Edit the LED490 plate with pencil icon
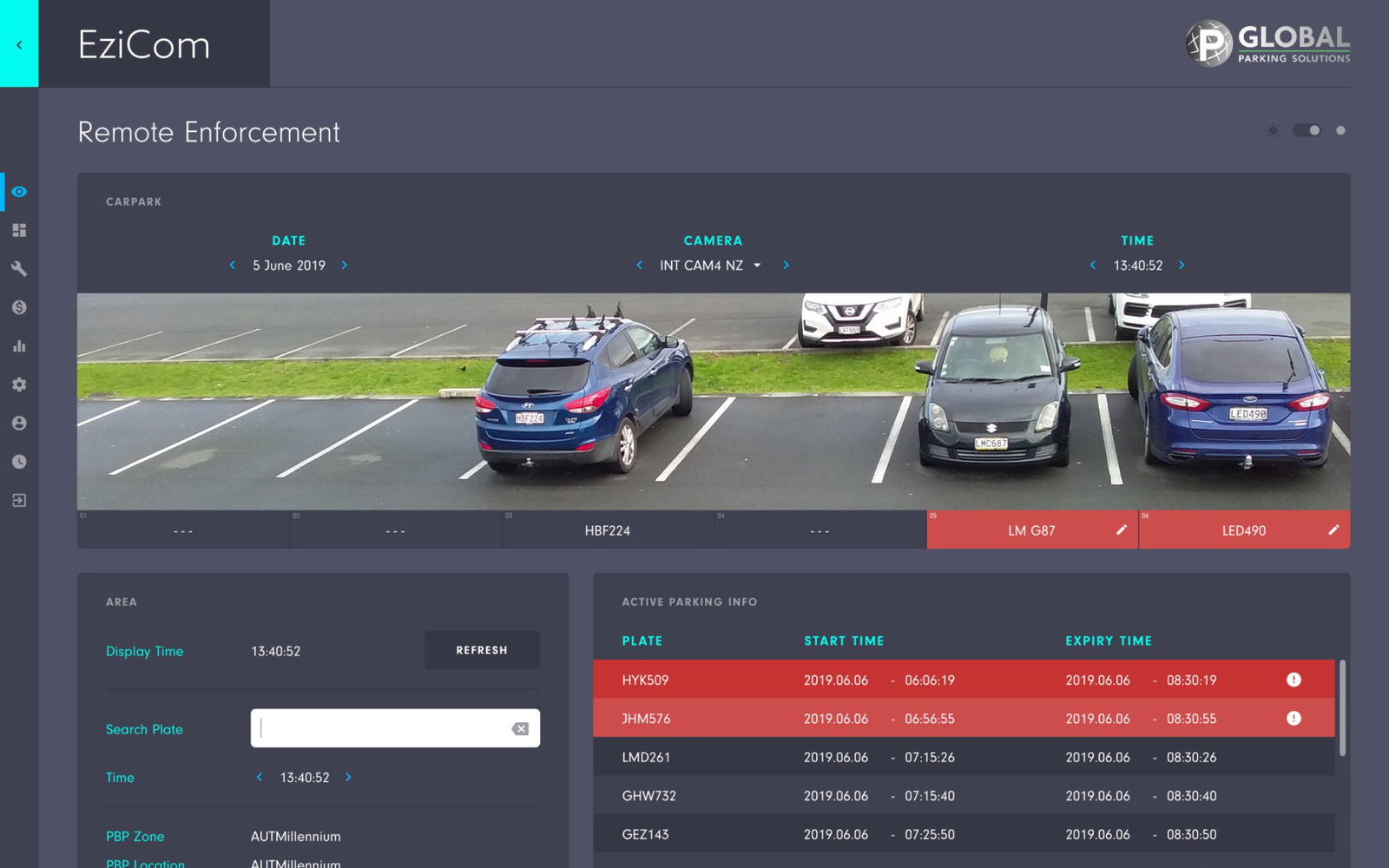 [x=1333, y=529]
